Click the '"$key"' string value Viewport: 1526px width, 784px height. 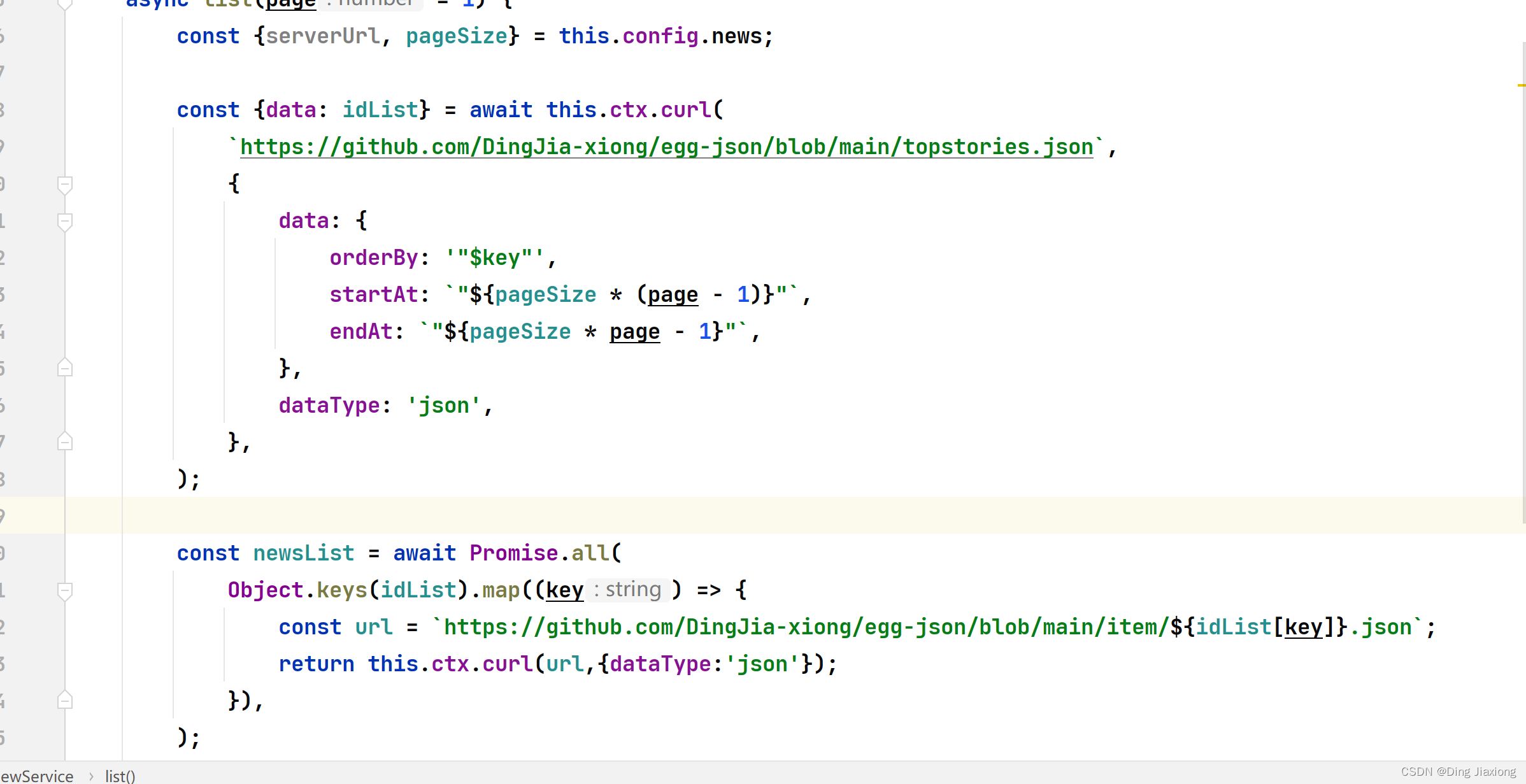pos(495,258)
